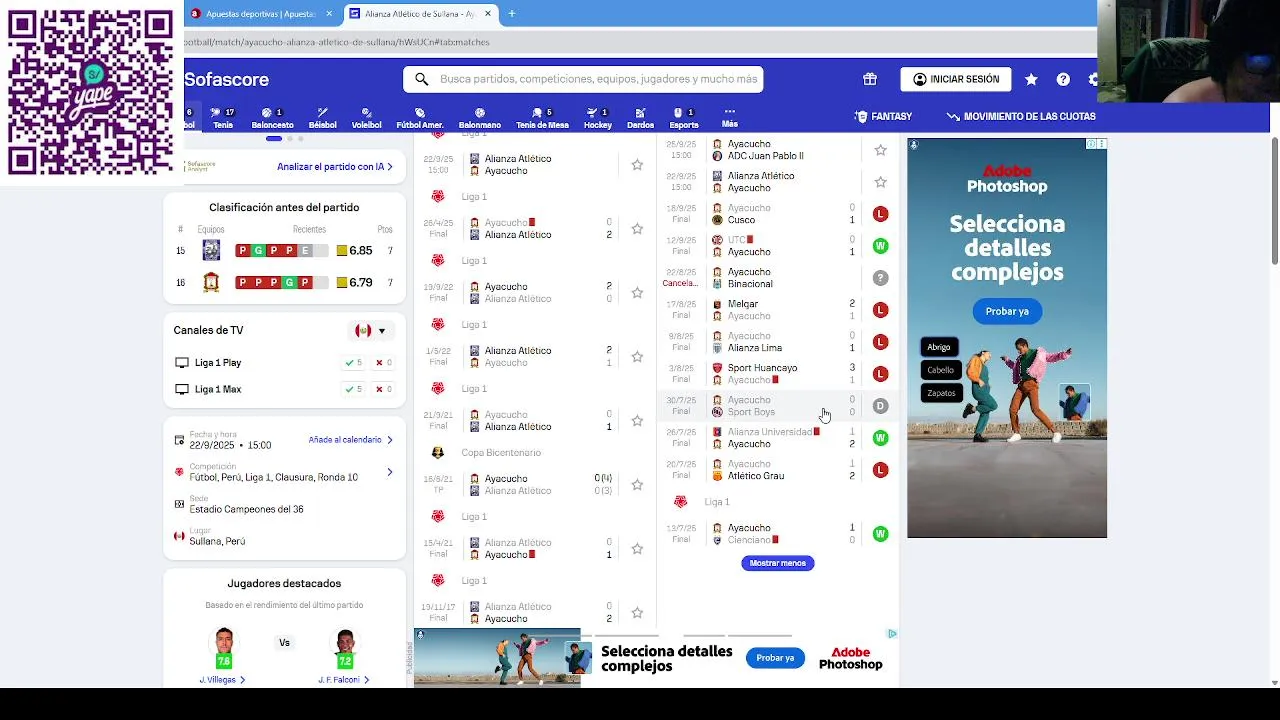Open favorites star icon in header
This screenshot has height=720, width=1280.
pyautogui.click(x=1031, y=79)
